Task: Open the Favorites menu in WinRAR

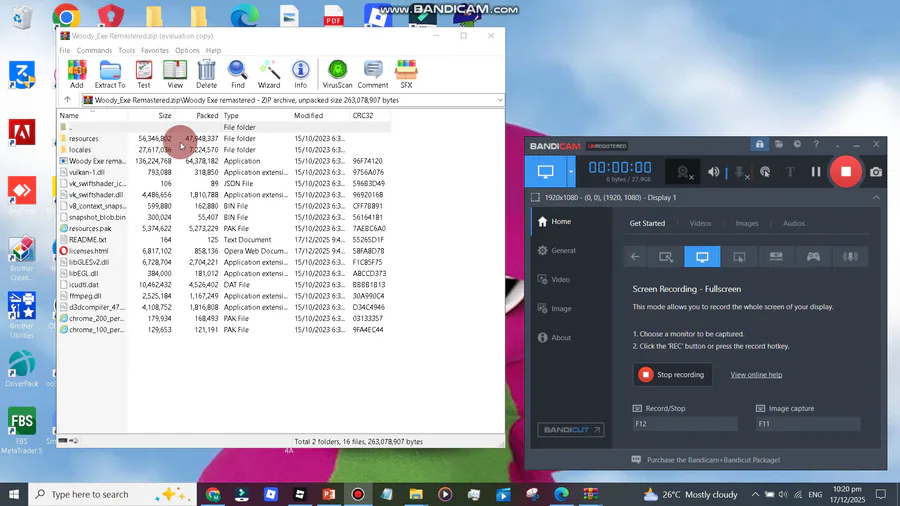Action: pyautogui.click(x=155, y=50)
